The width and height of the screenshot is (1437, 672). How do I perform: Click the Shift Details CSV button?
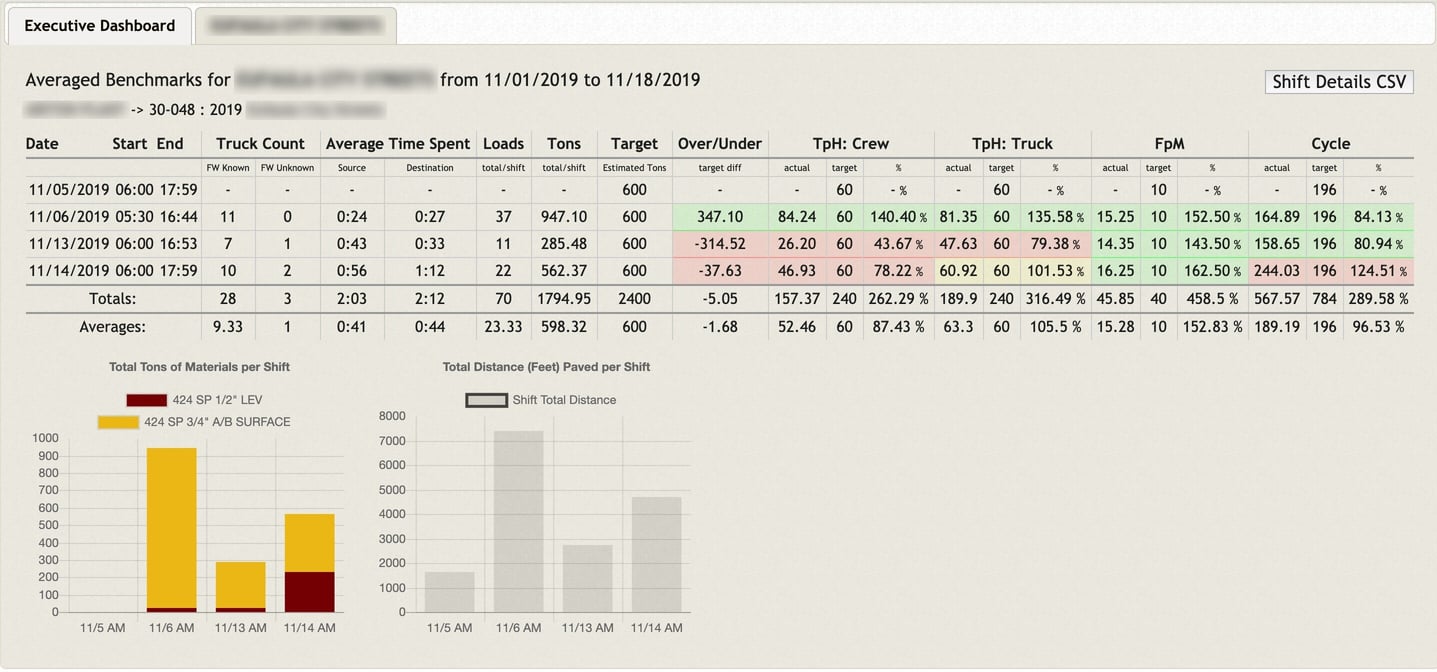pos(1338,81)
